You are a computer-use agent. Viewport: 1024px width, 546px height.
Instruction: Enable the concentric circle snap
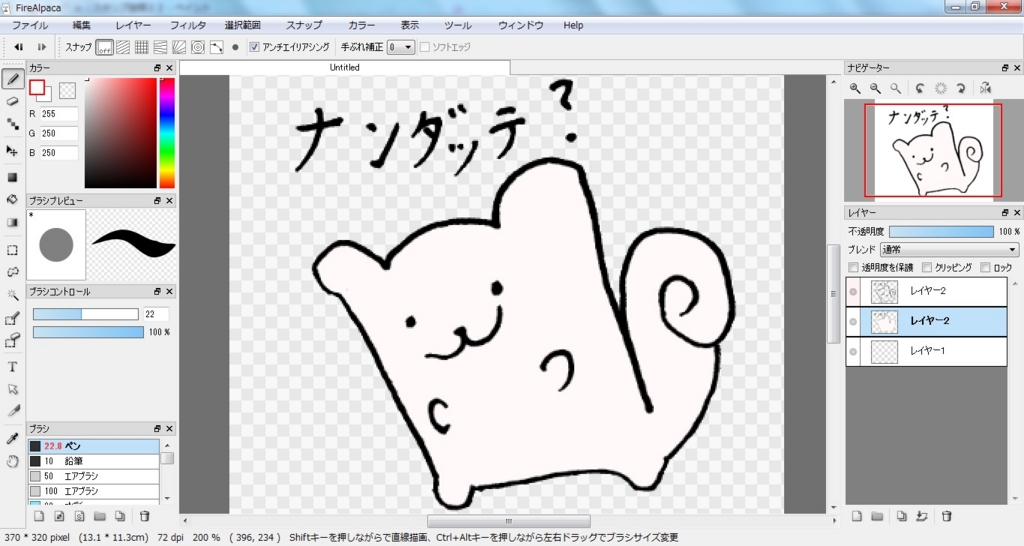tap(198, 47)
